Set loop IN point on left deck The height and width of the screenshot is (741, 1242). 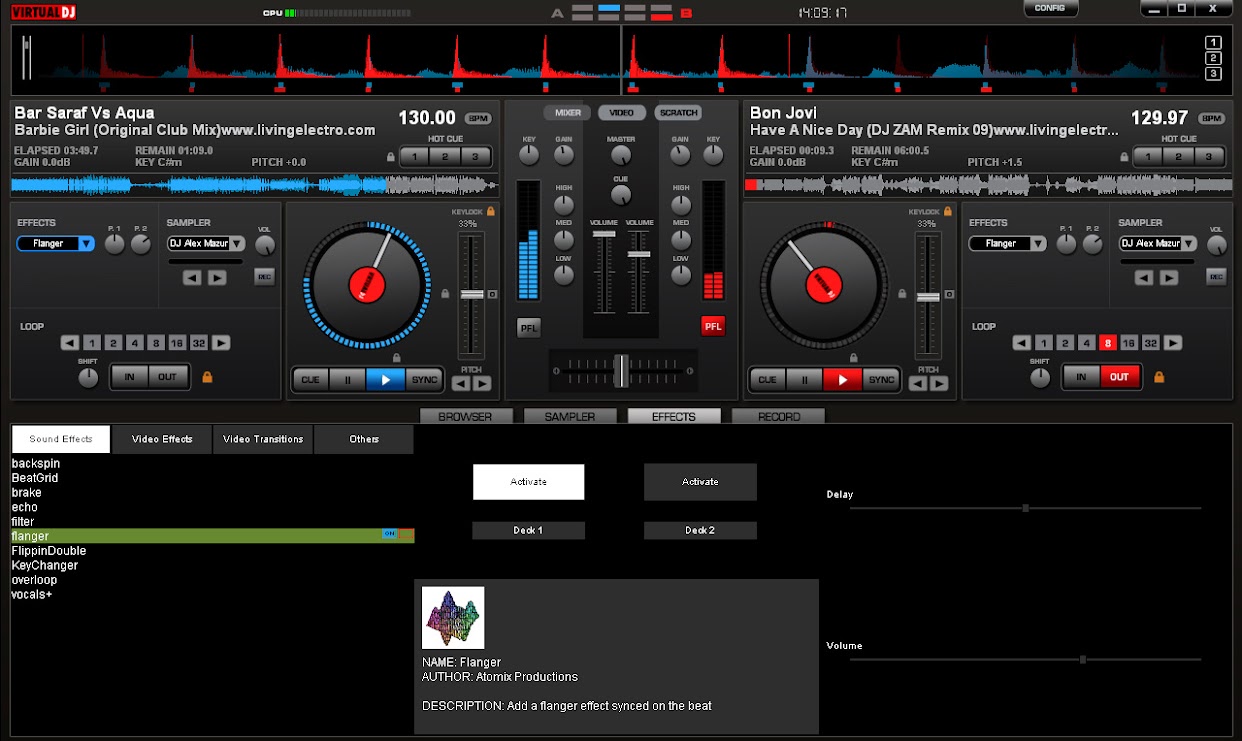click(129, 377)
